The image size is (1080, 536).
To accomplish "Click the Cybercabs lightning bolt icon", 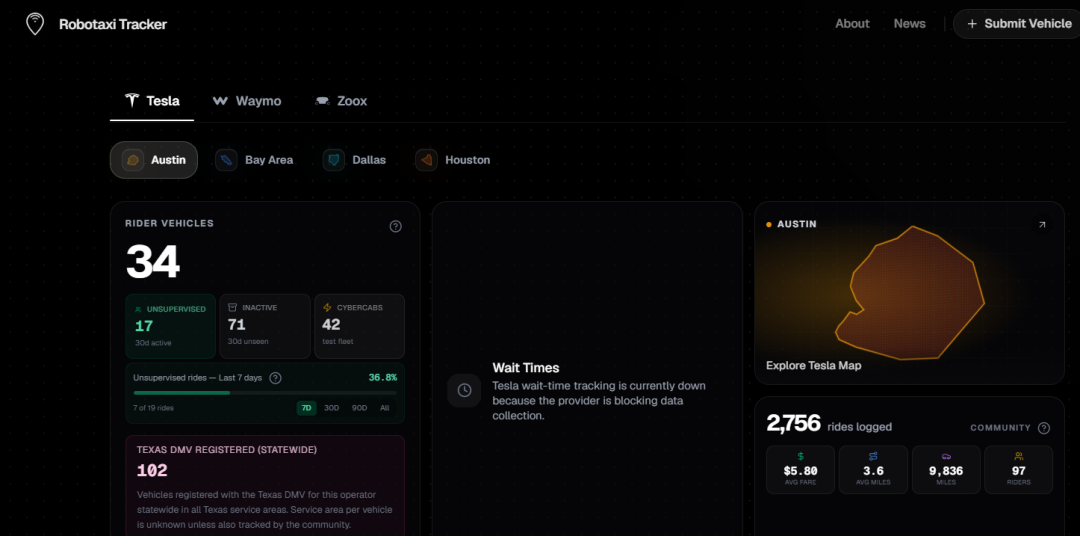I will point(328,307).
